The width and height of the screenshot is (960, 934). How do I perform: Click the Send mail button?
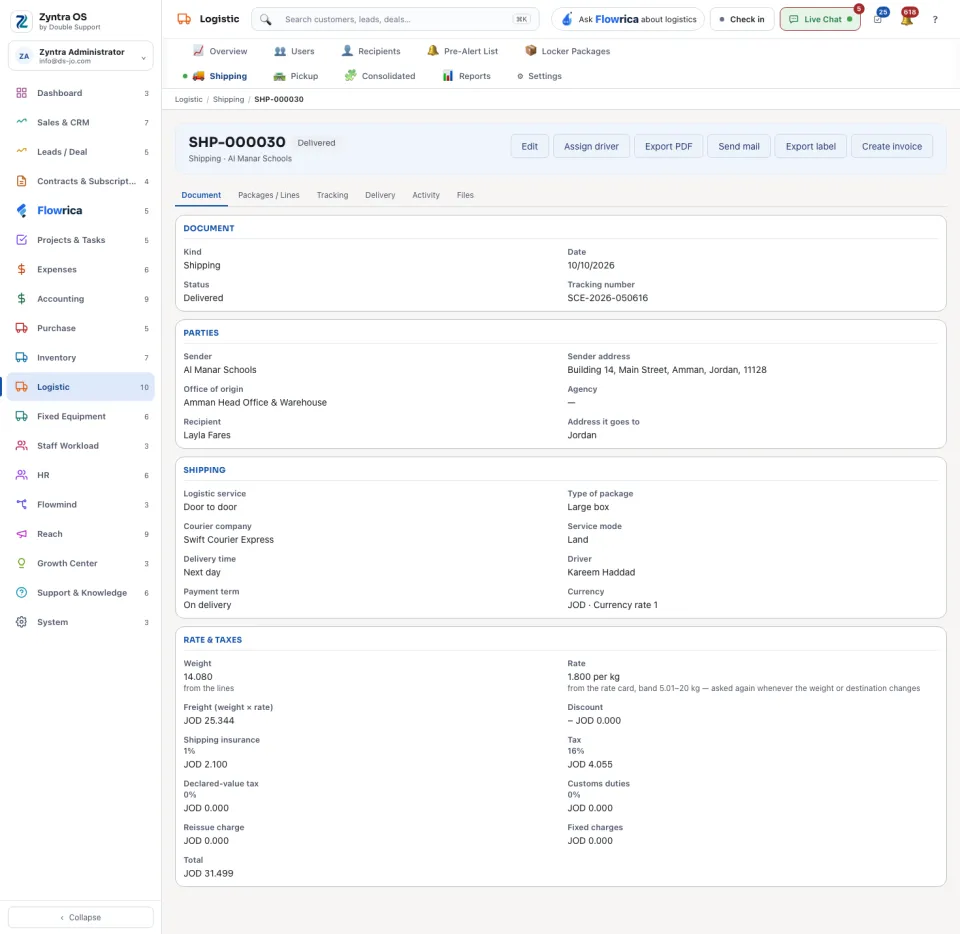(738, 146)
